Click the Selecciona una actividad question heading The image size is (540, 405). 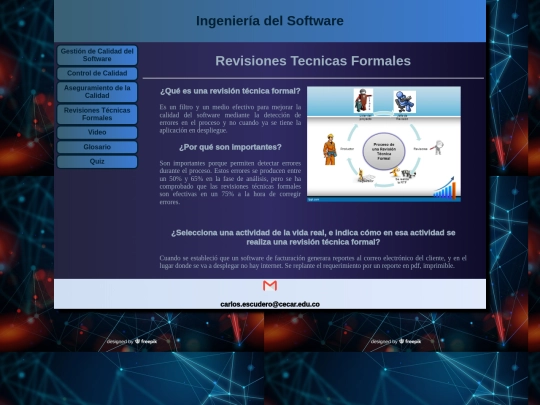313,237
